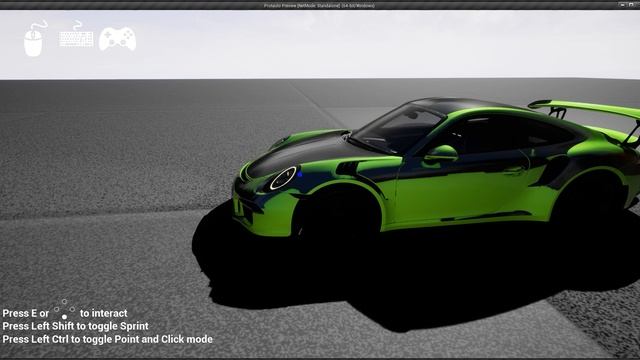Click the gamepad controller icon
This screenshot has height=360, width=640.
coord(118,39)
